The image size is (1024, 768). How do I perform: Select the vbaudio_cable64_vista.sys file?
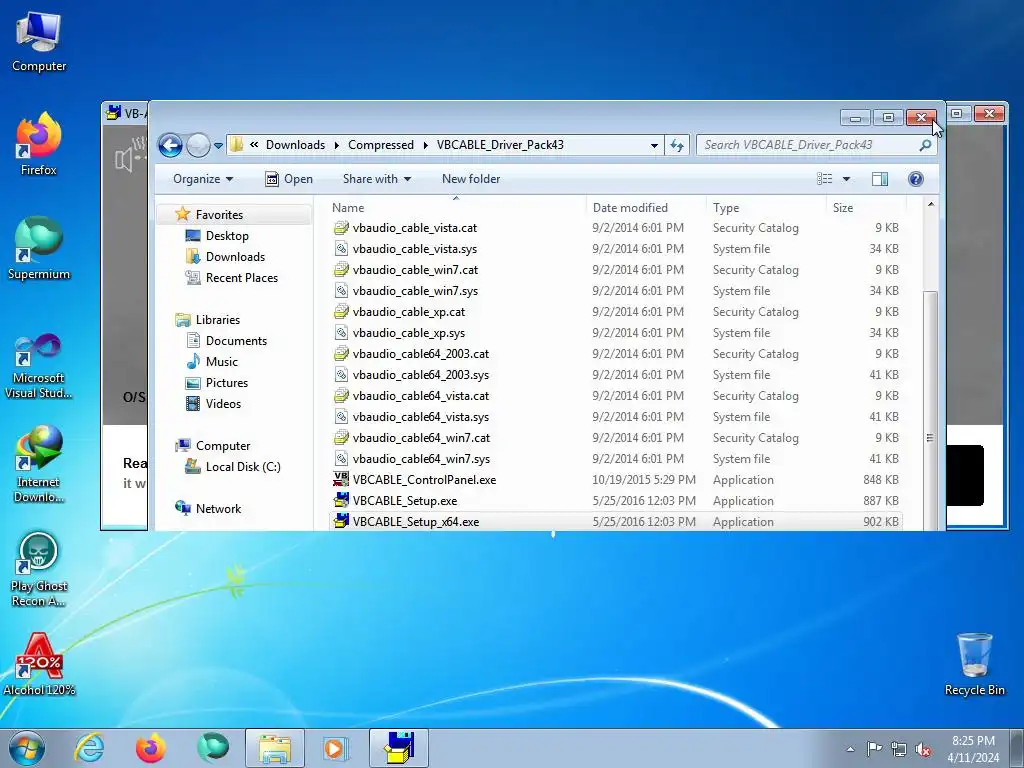point(421,417)
